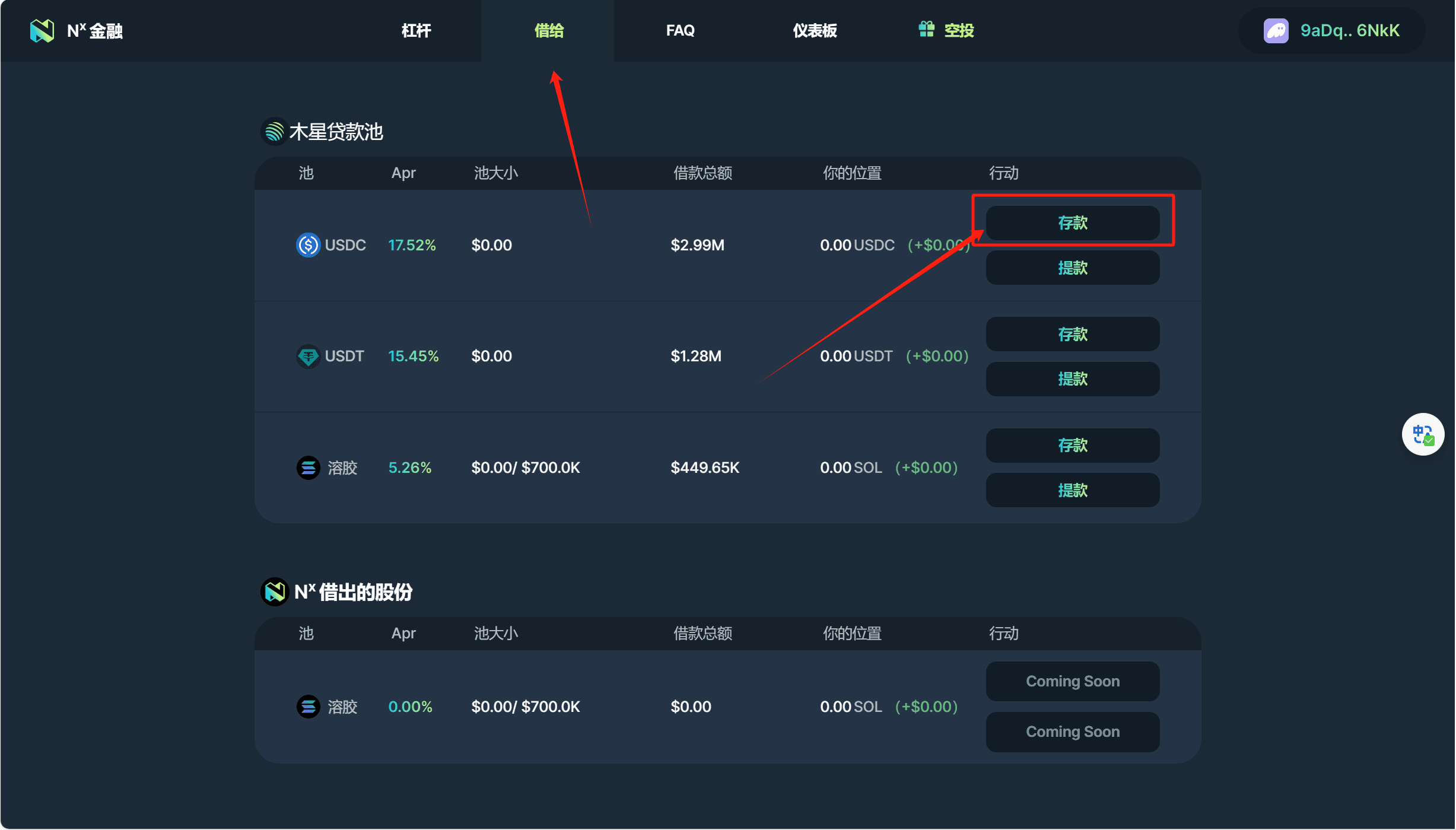Click the USDT coin icon
Image resolution: width=1456 pixels, height=830 pixels.
pos(308,356)
